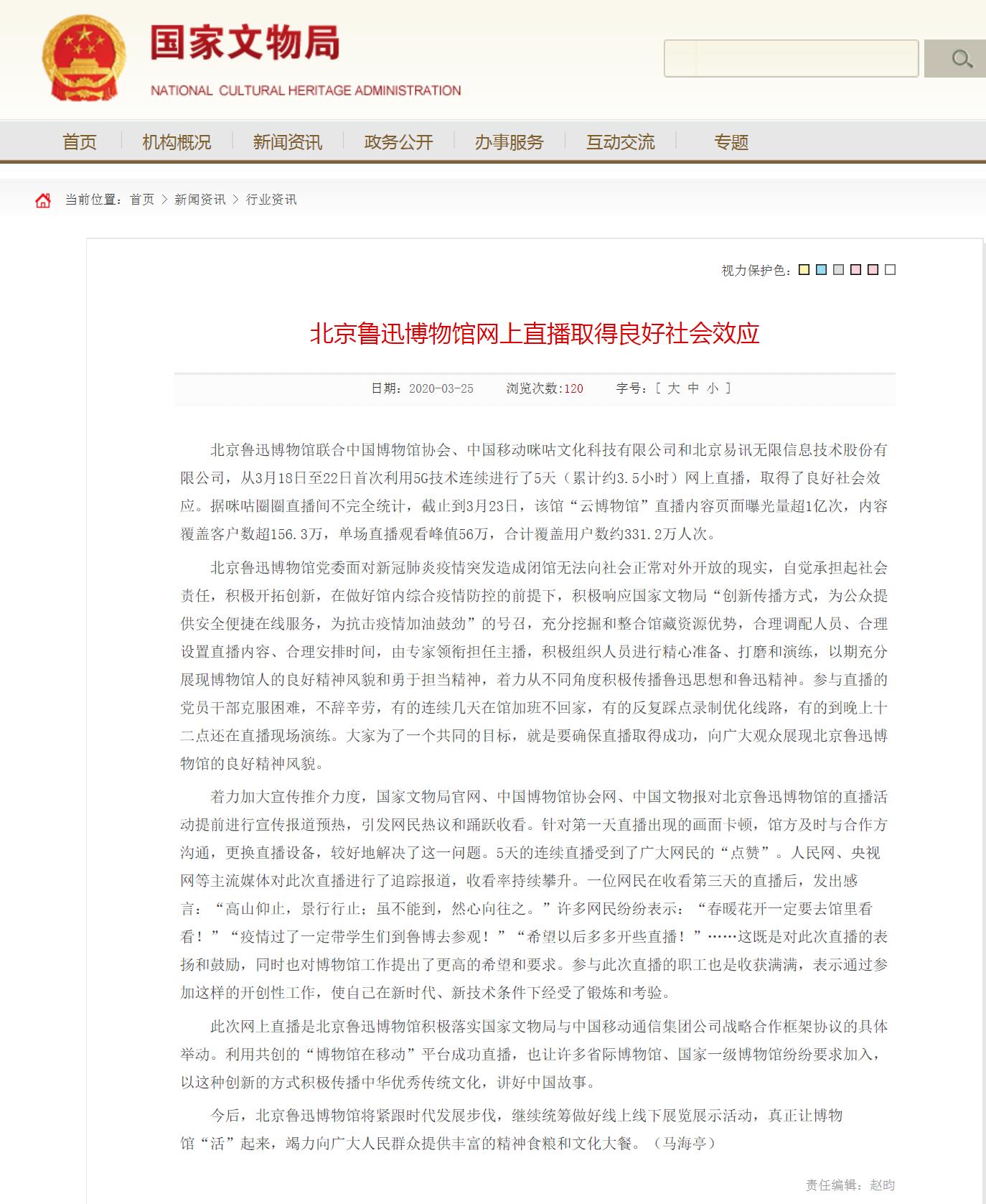Click the national emblem logo
986x1204 pixels.
(84, 59)
